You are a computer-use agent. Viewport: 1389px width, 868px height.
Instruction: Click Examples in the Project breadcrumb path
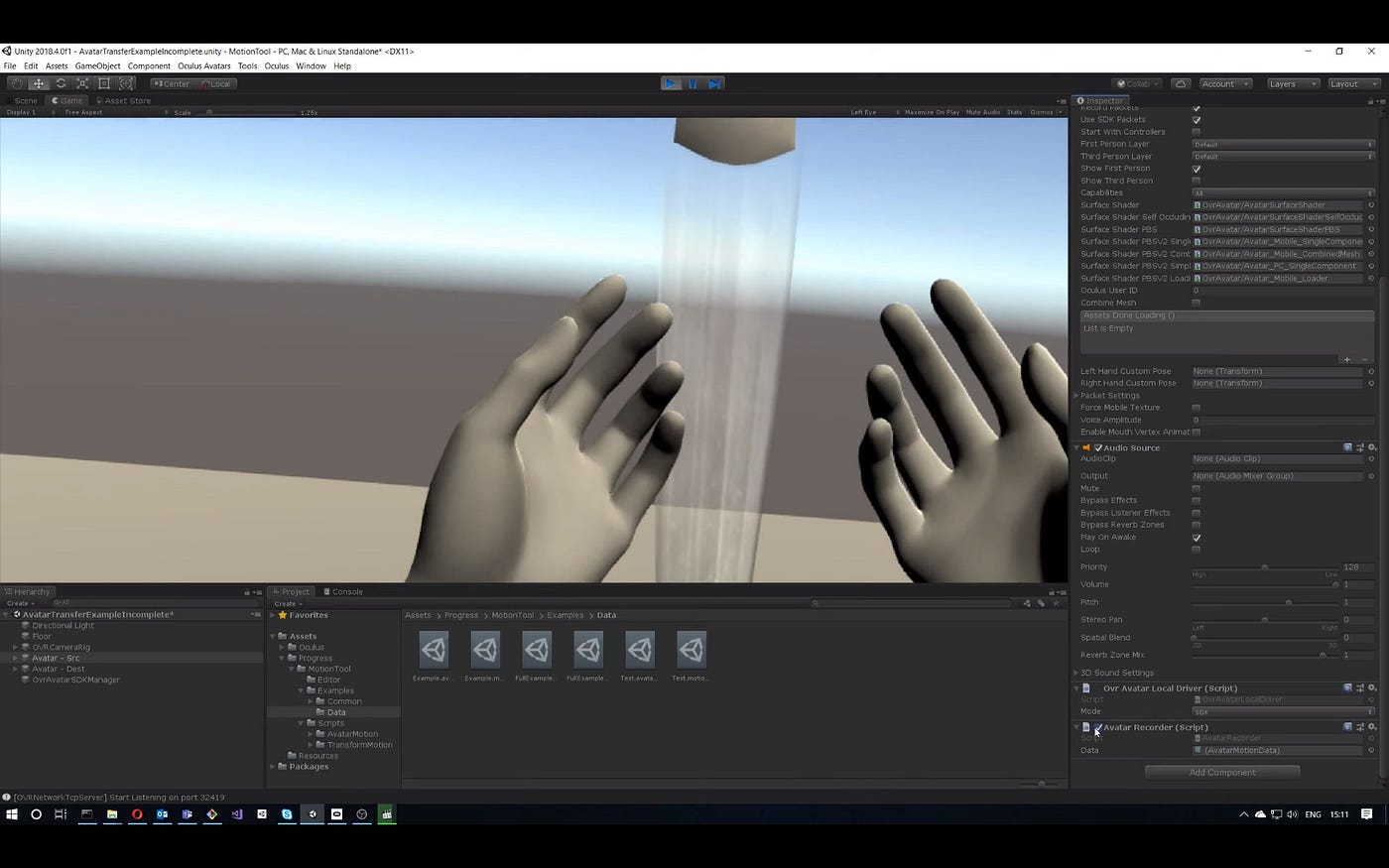tap(565, 615)
